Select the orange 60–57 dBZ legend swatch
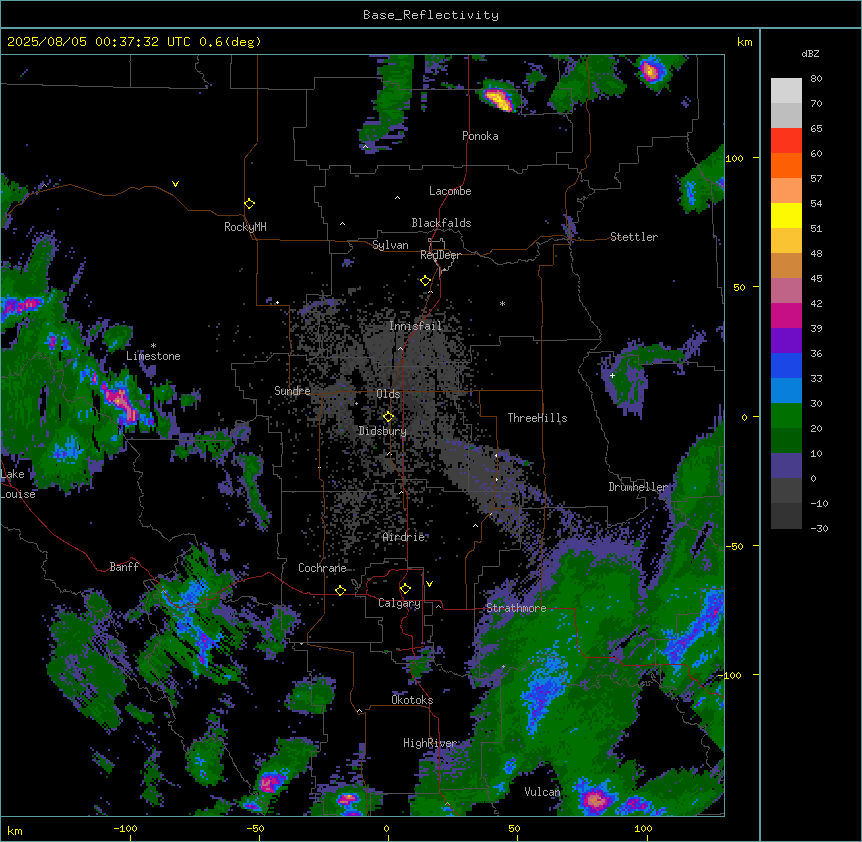862x842 pixels. tap(786, 165)
